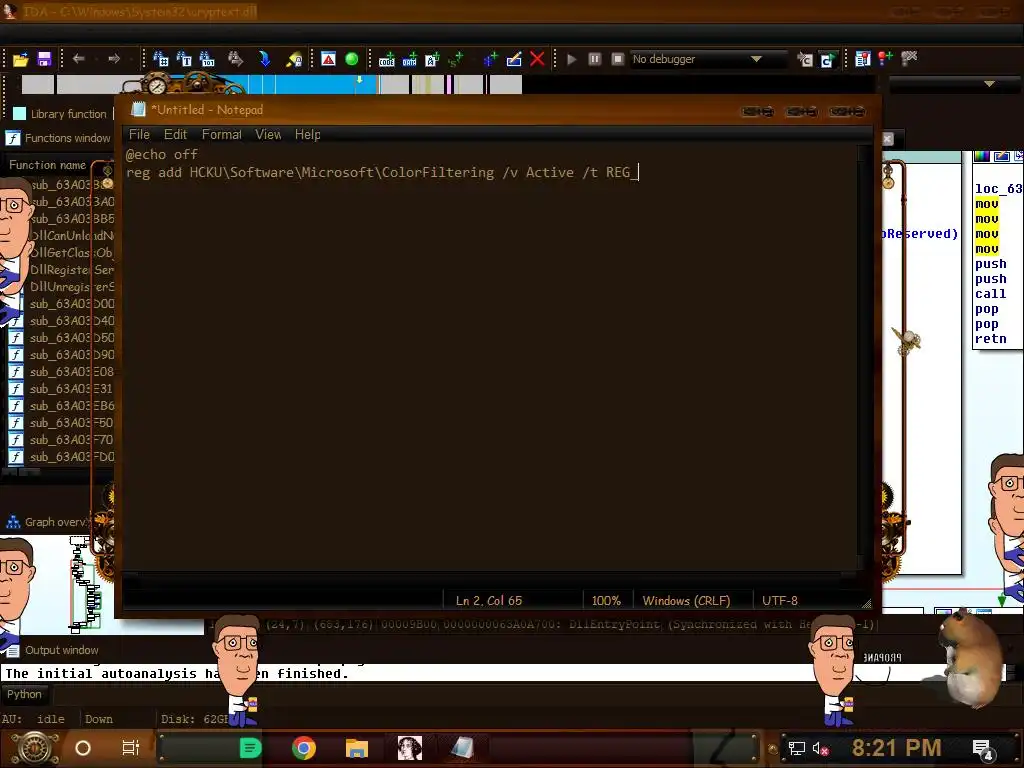This screenshot has height=768, width=1024.
Task: Open the notification center icon
Action: click(983, 749)
